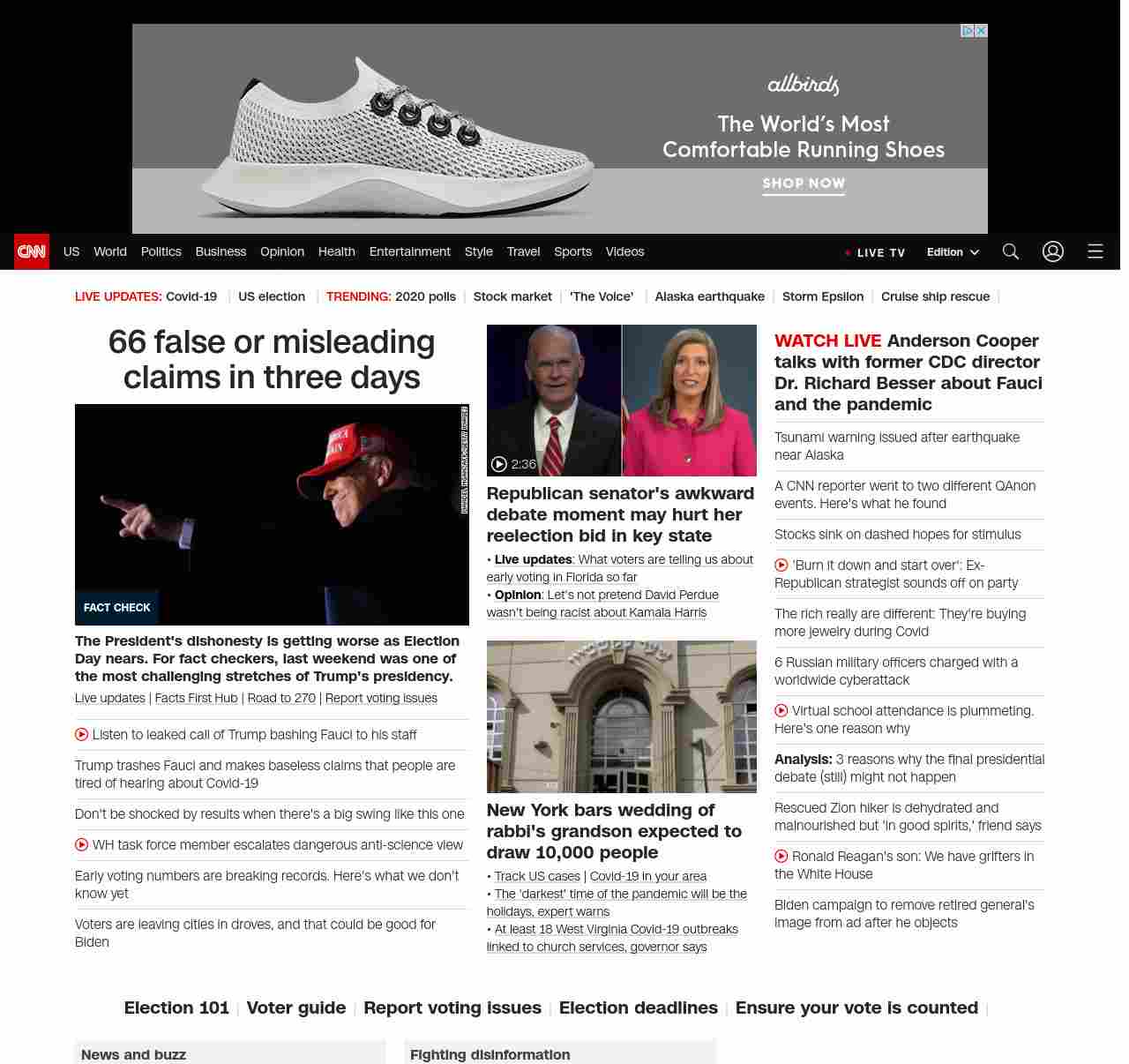This screenshot has height=1064, width=1129.
Task: Open the New York wedding building image
Action: (621, 716)
